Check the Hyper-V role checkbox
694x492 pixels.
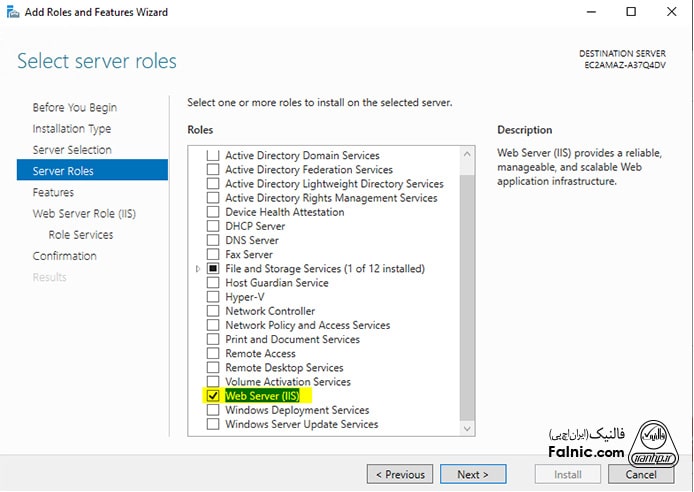click(212, 297)
